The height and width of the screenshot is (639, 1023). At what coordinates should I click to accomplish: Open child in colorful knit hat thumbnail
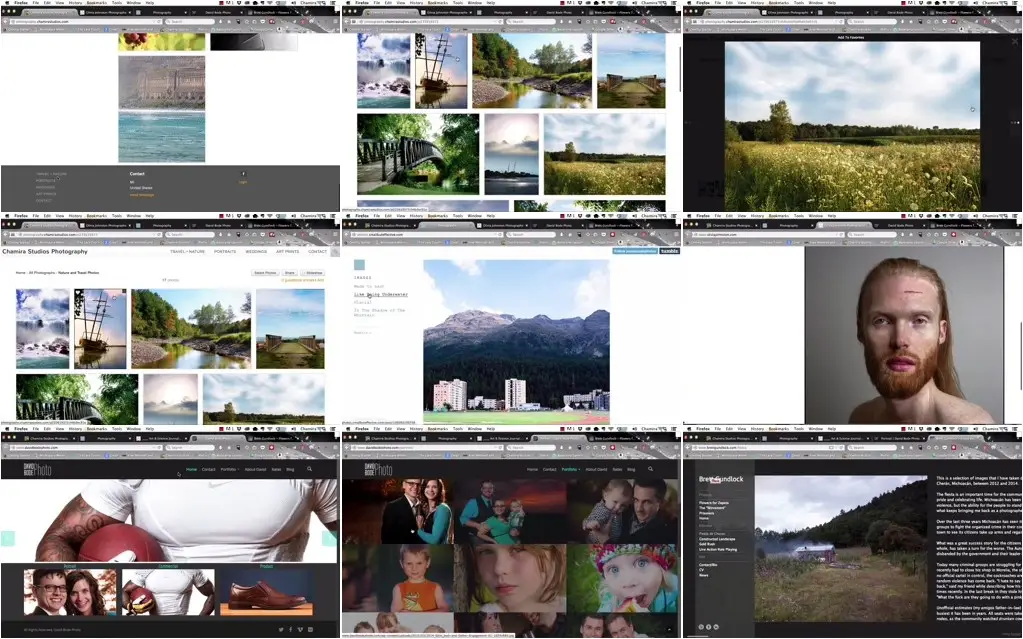coord(622,578)
